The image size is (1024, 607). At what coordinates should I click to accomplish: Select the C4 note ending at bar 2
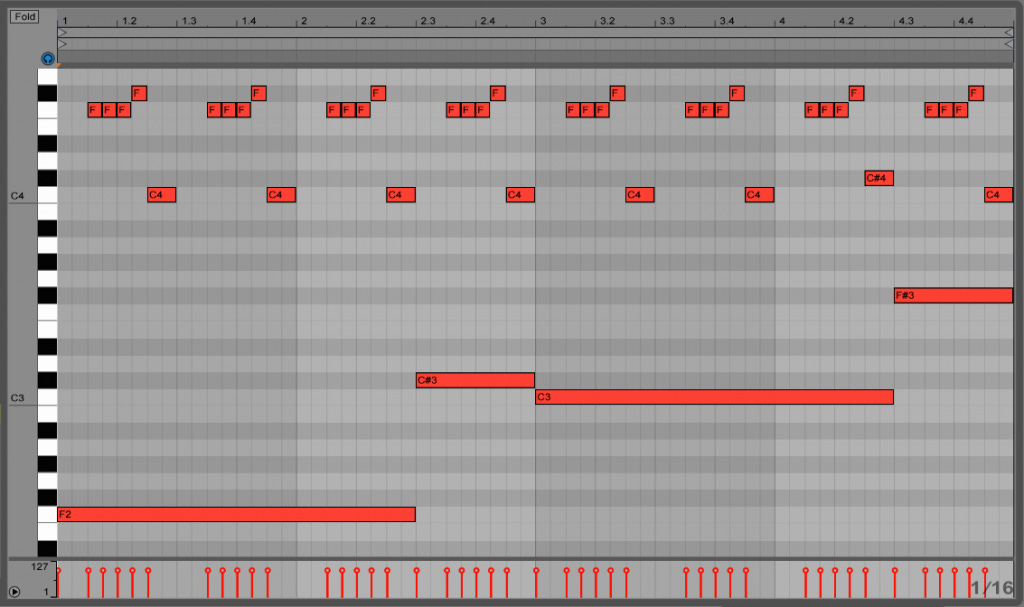281,195
